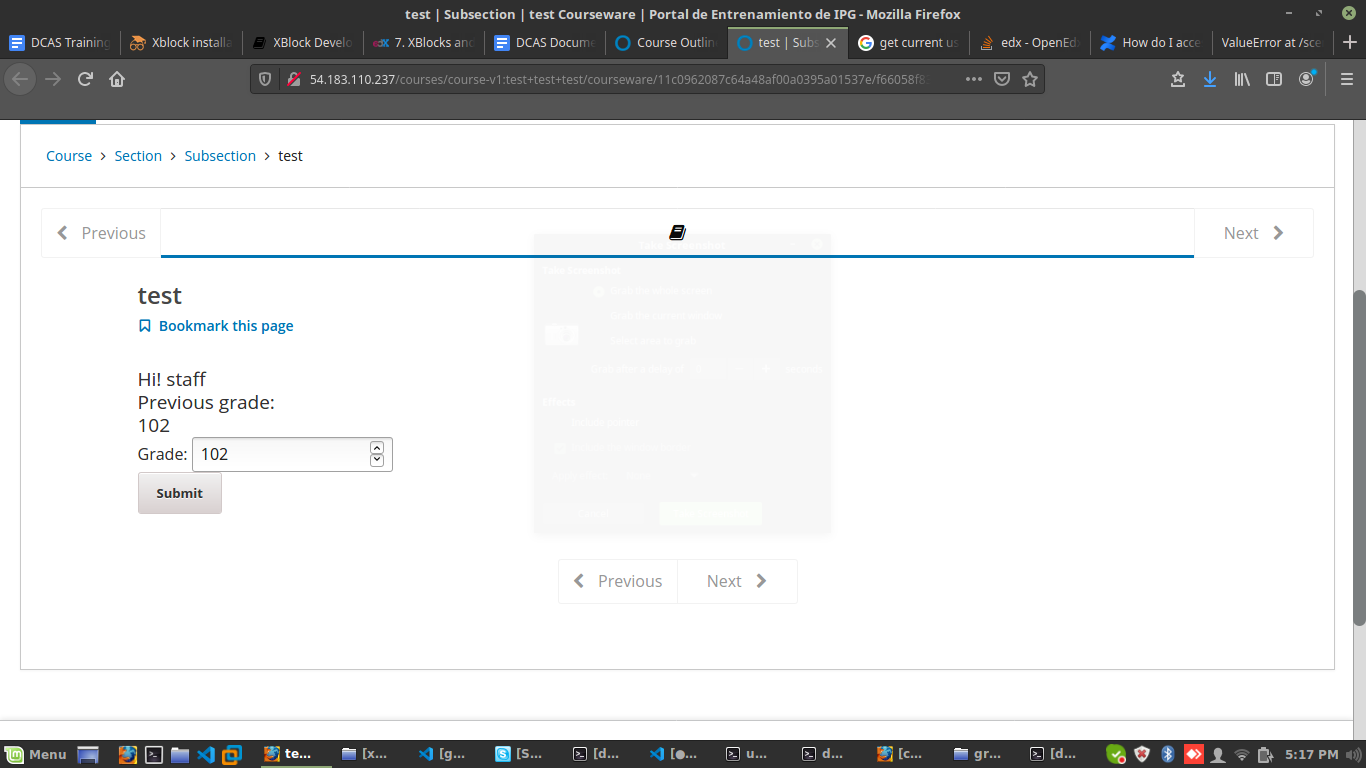Launch VS Code from the panel launcher
Screen dimensions: 1366x768
pos(206,755)
